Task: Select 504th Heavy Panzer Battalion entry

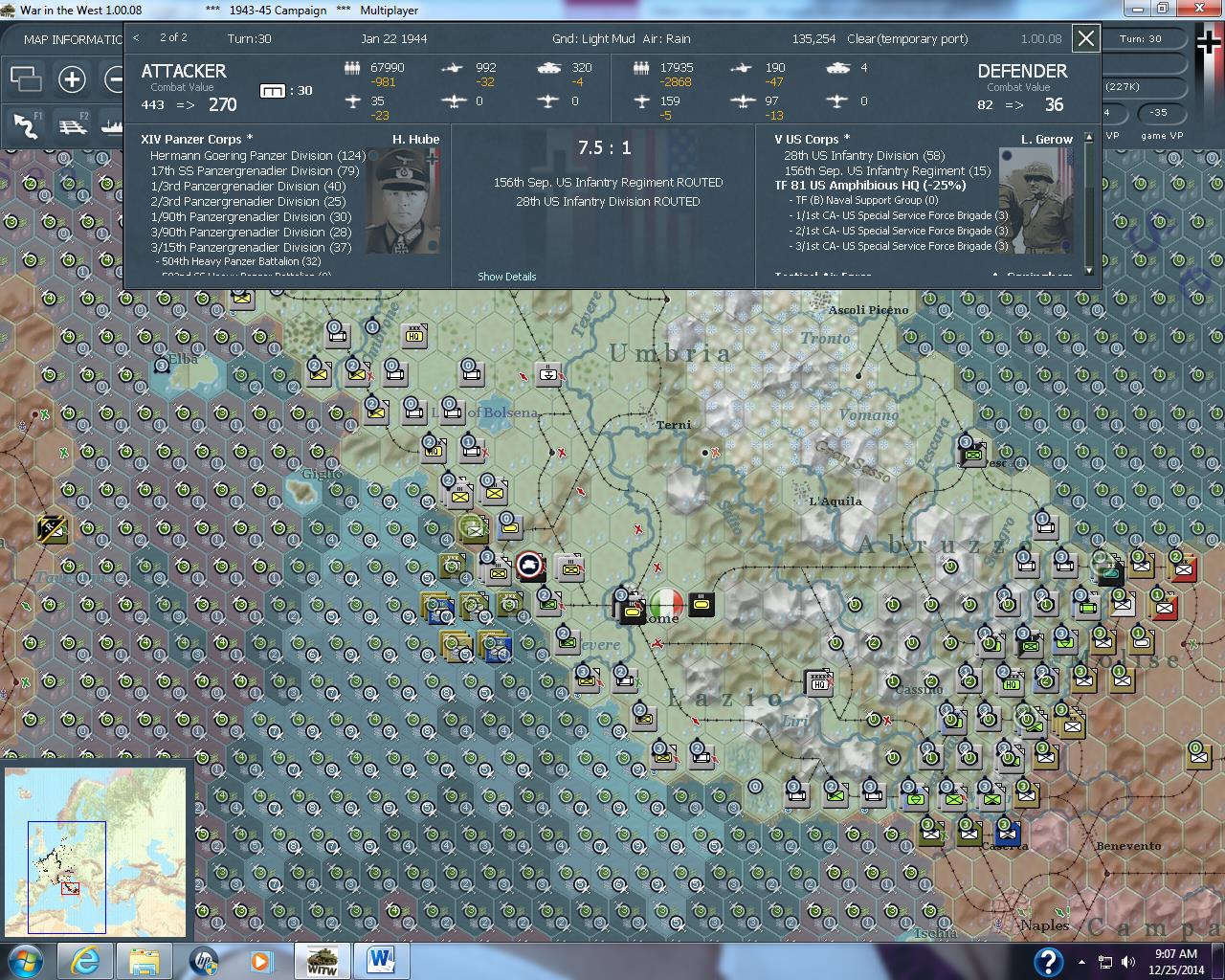Action: click(238, 260)
